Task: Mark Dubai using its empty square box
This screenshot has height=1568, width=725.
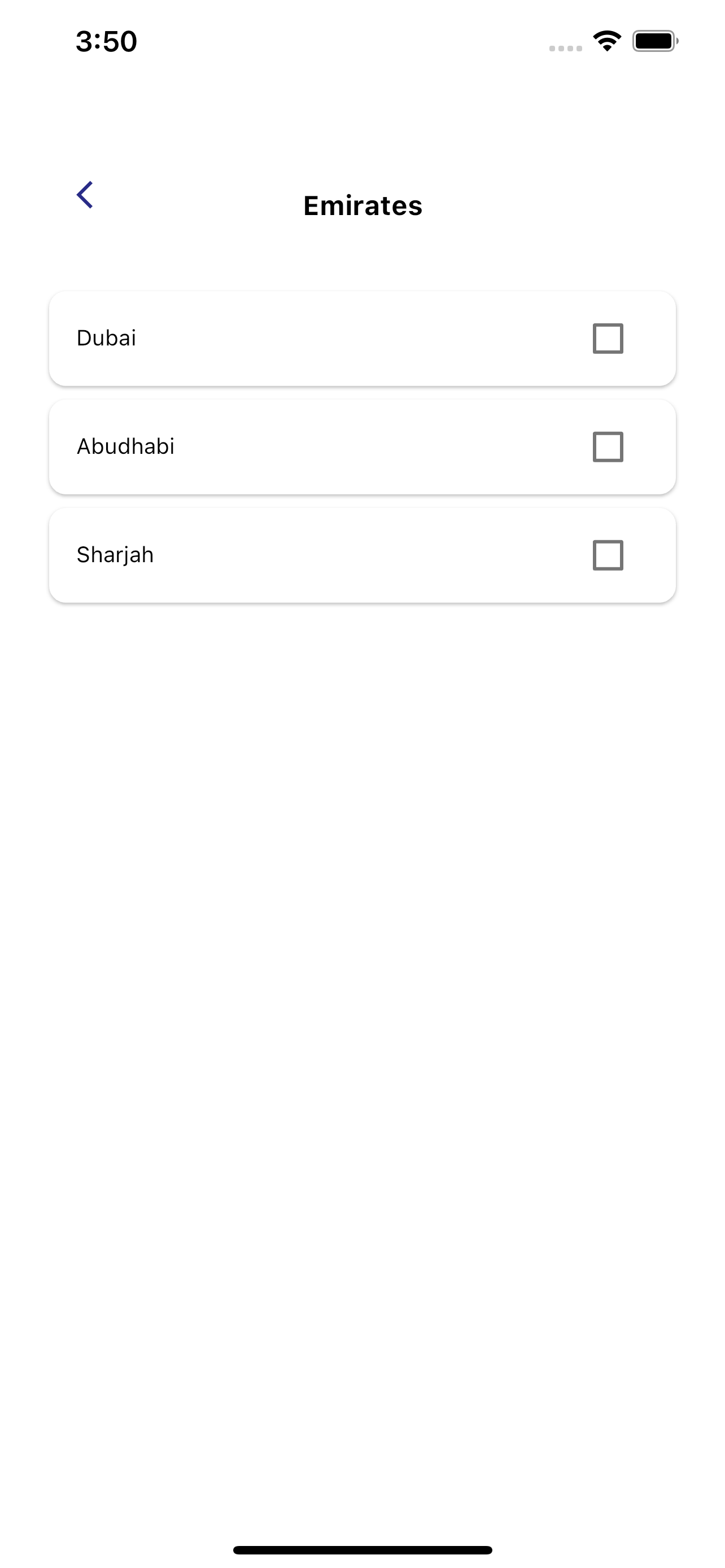Action: (x=608, y=339)
